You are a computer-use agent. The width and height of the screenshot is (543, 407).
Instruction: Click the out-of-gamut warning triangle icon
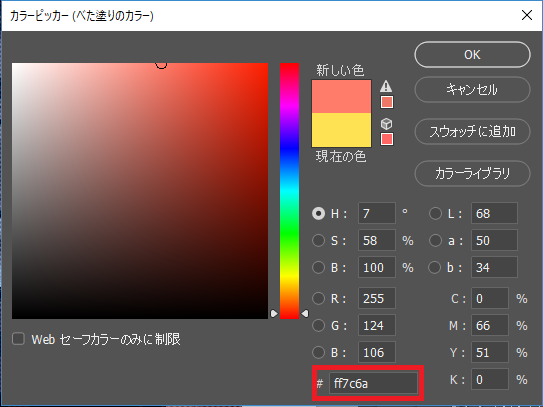pos(386,86)
